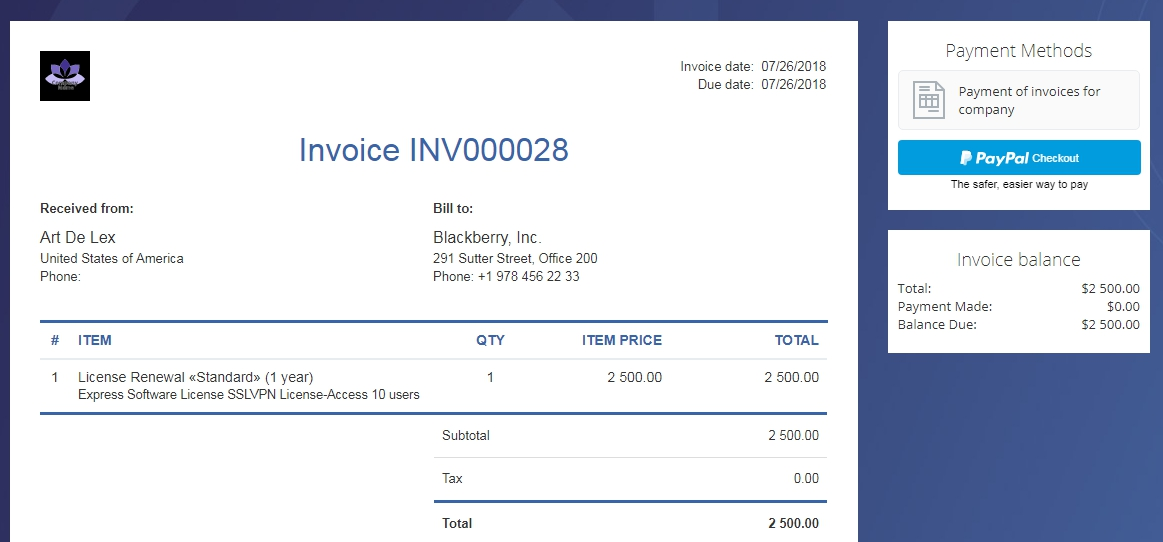Viewport: 1163px width, 542px height.
Task: Select Payment of invoices for company option
Action: [x=1018, y=100]
